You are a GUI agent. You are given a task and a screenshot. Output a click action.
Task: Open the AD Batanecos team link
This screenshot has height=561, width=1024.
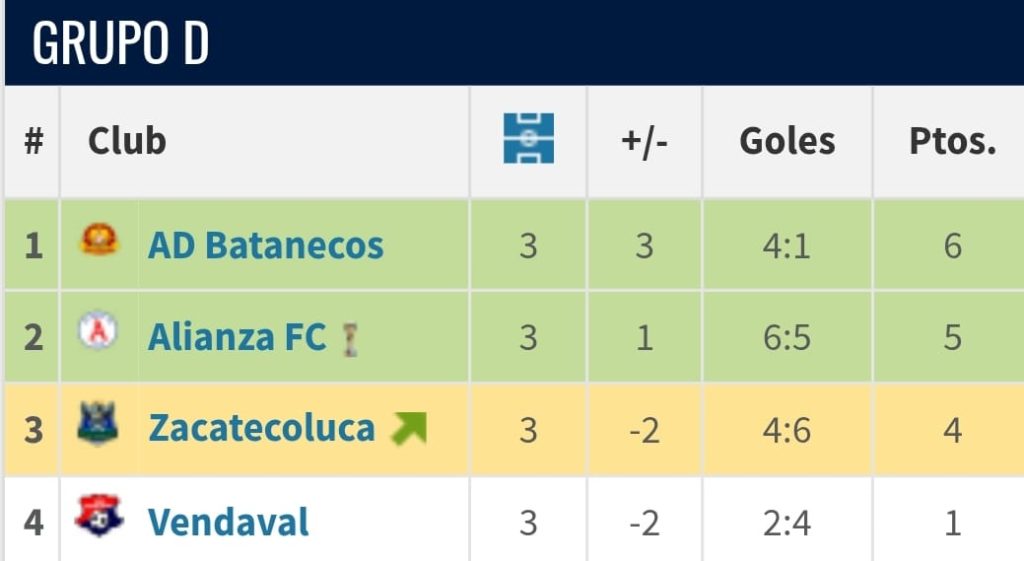[x=265, y=245]
